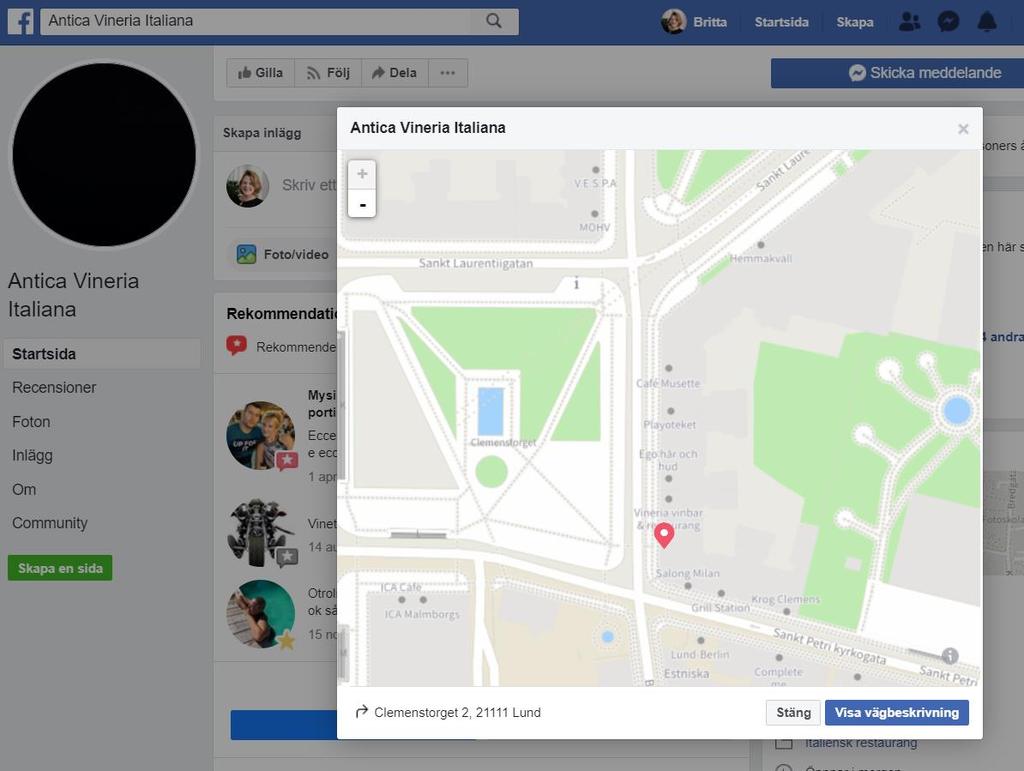
Task: Click the Gilla button
Action: click(x=261, y=72)
